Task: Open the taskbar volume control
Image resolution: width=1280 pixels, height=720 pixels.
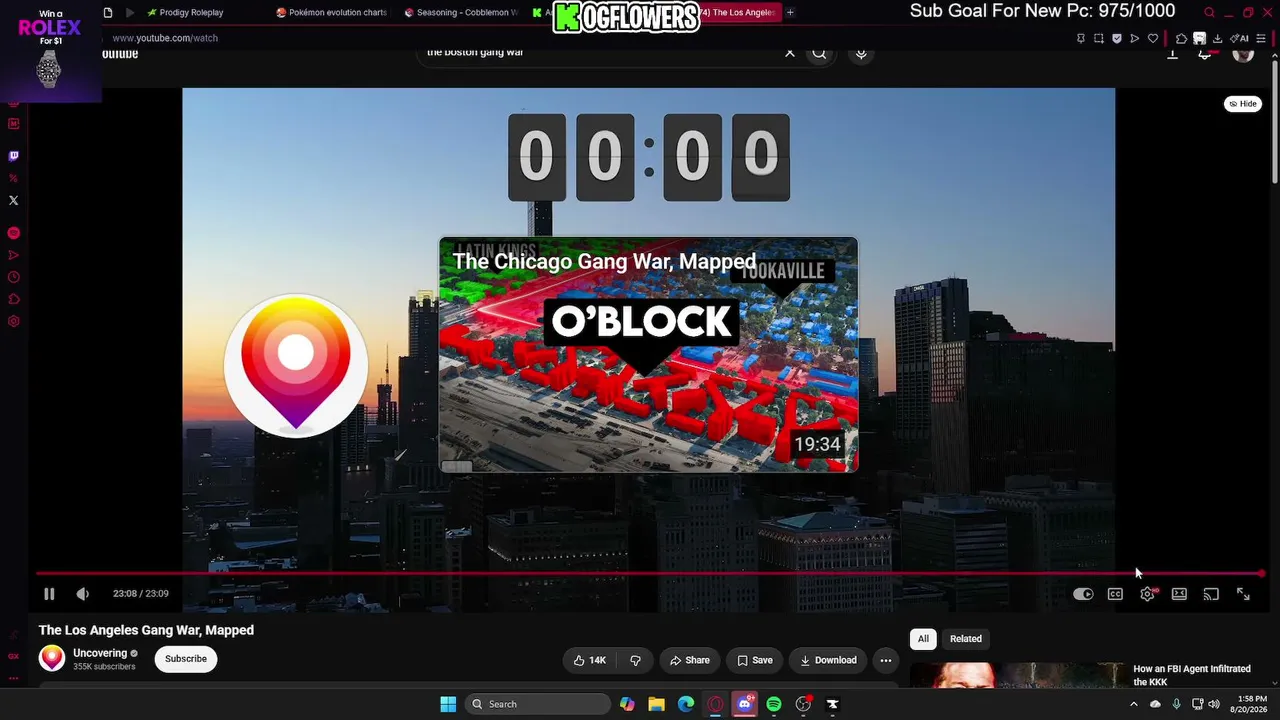Action: pos(1214,704)
